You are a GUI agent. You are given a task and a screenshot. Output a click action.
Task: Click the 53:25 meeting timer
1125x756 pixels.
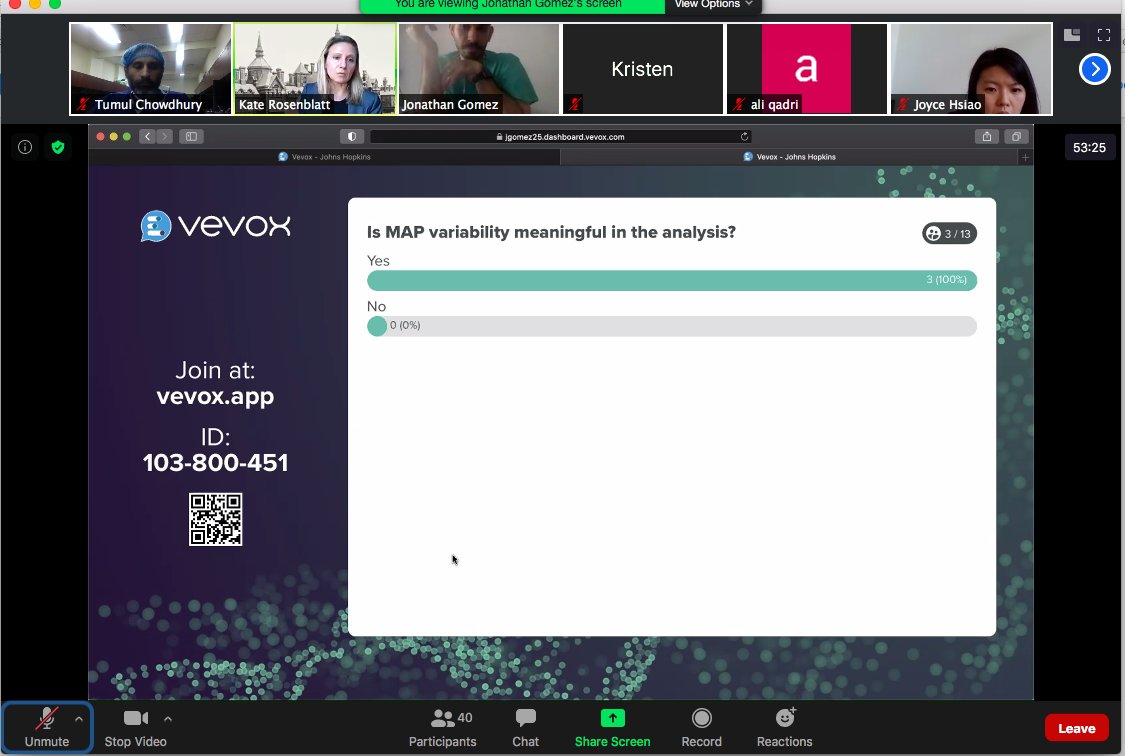pyautogui.click(x=1088, y=148)
